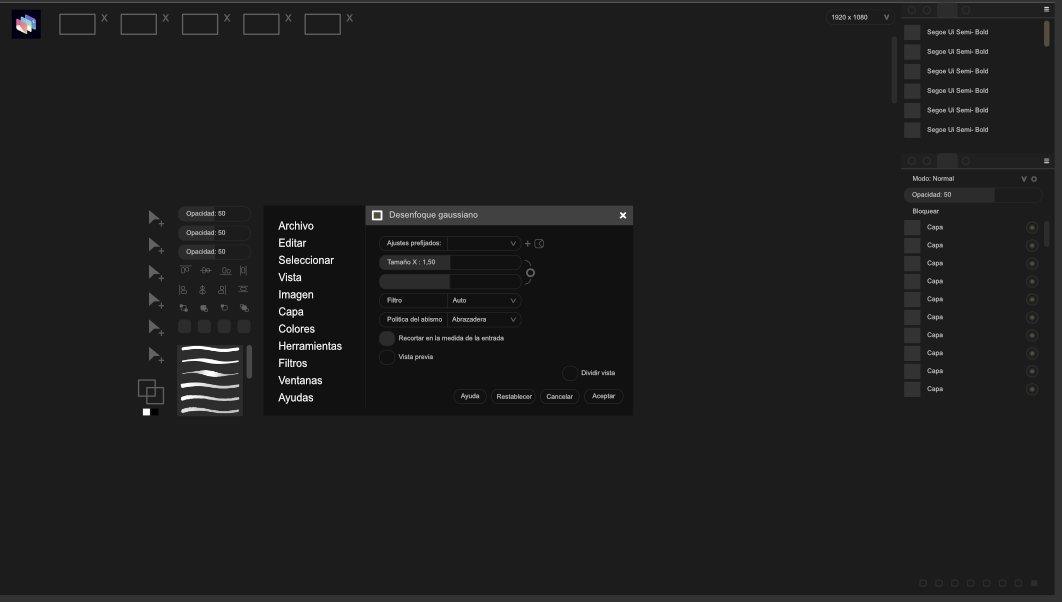Open the layers panel hamburger menu
1062x602 pixels.
pos(1046,161)
